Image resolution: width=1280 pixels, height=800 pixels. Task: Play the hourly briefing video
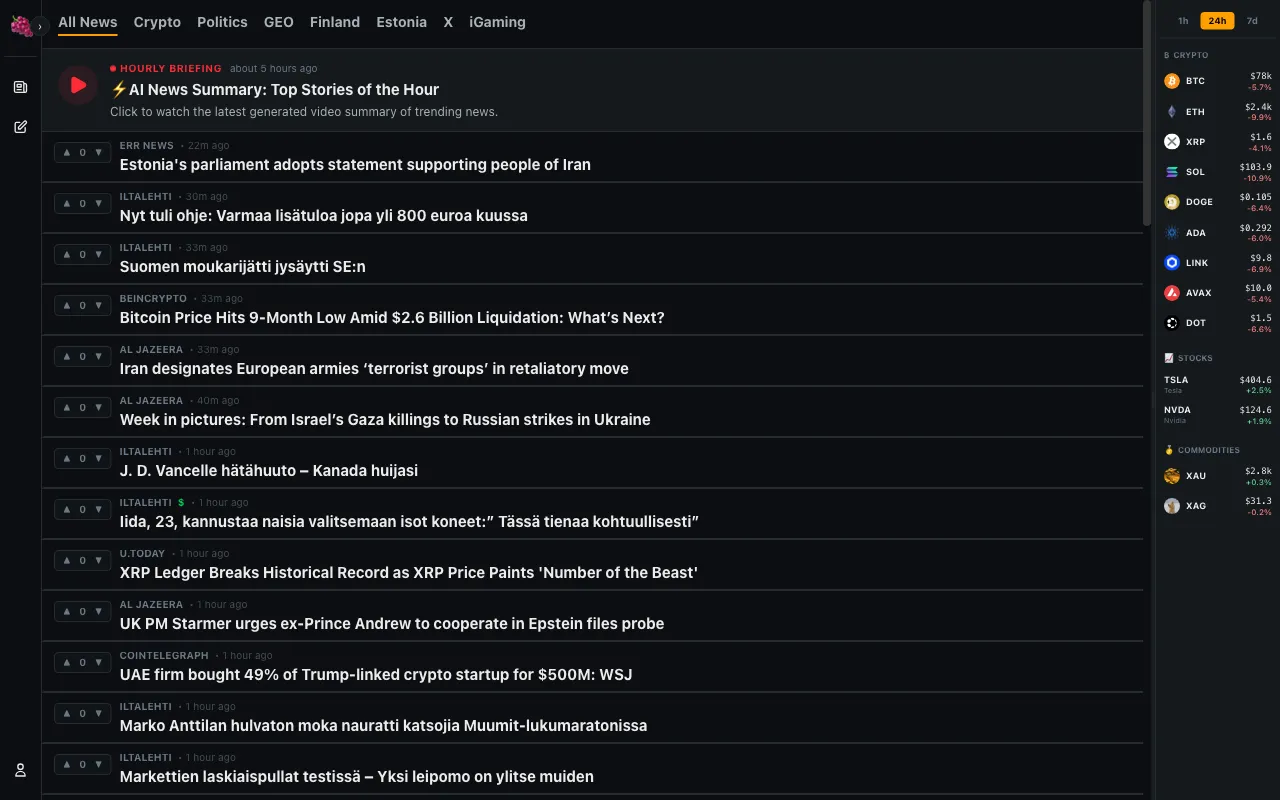click(x=78, y=86)
